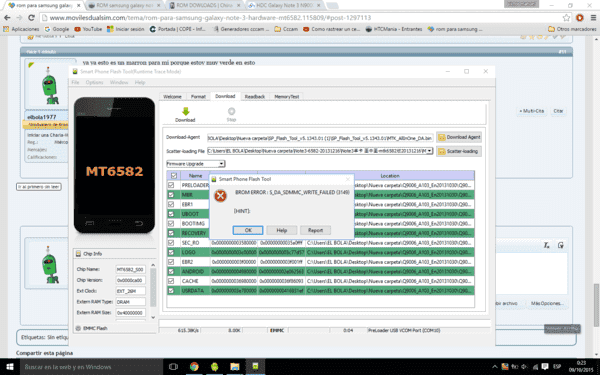Image resolution: width=600 pixels, height=375 pixels.
Task: Uncheck the RECOVERY row checkbox
Action: click(x=171, y=233)
